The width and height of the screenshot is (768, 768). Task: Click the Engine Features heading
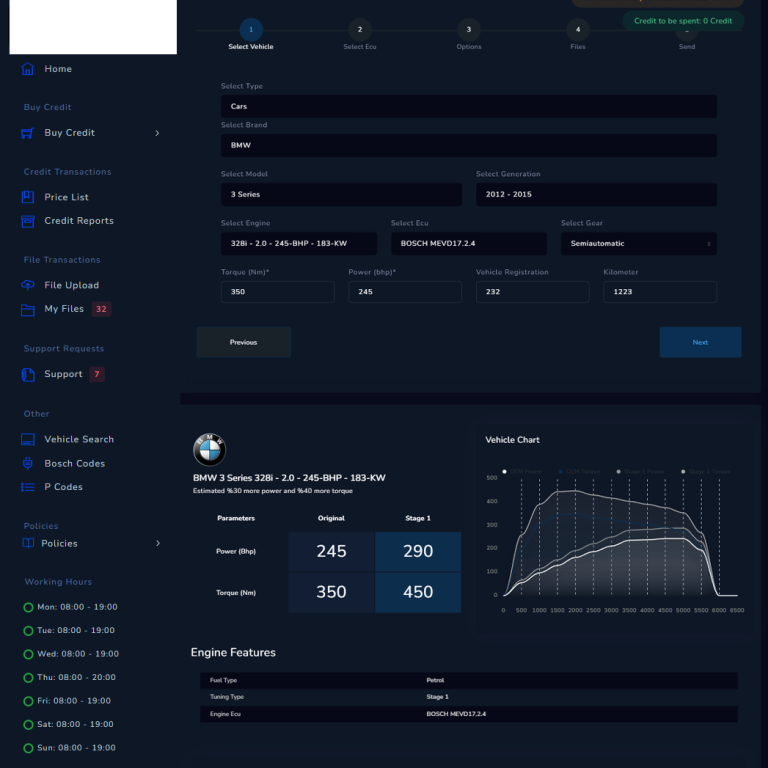click(233, 652)
